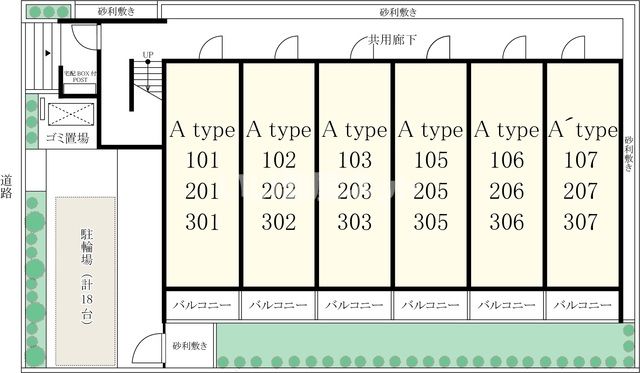Click room number 201
This screenshot has width=640, height=373.
(202, 191)
